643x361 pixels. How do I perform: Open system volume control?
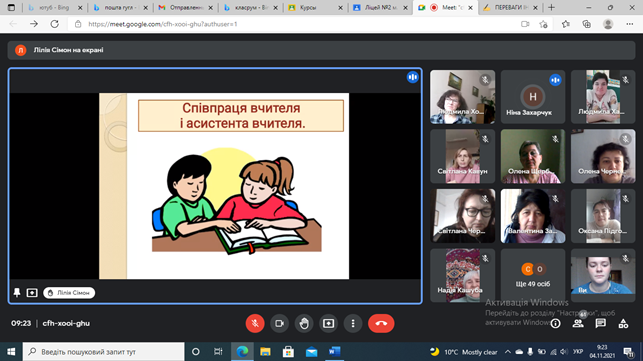pos(564,352)
